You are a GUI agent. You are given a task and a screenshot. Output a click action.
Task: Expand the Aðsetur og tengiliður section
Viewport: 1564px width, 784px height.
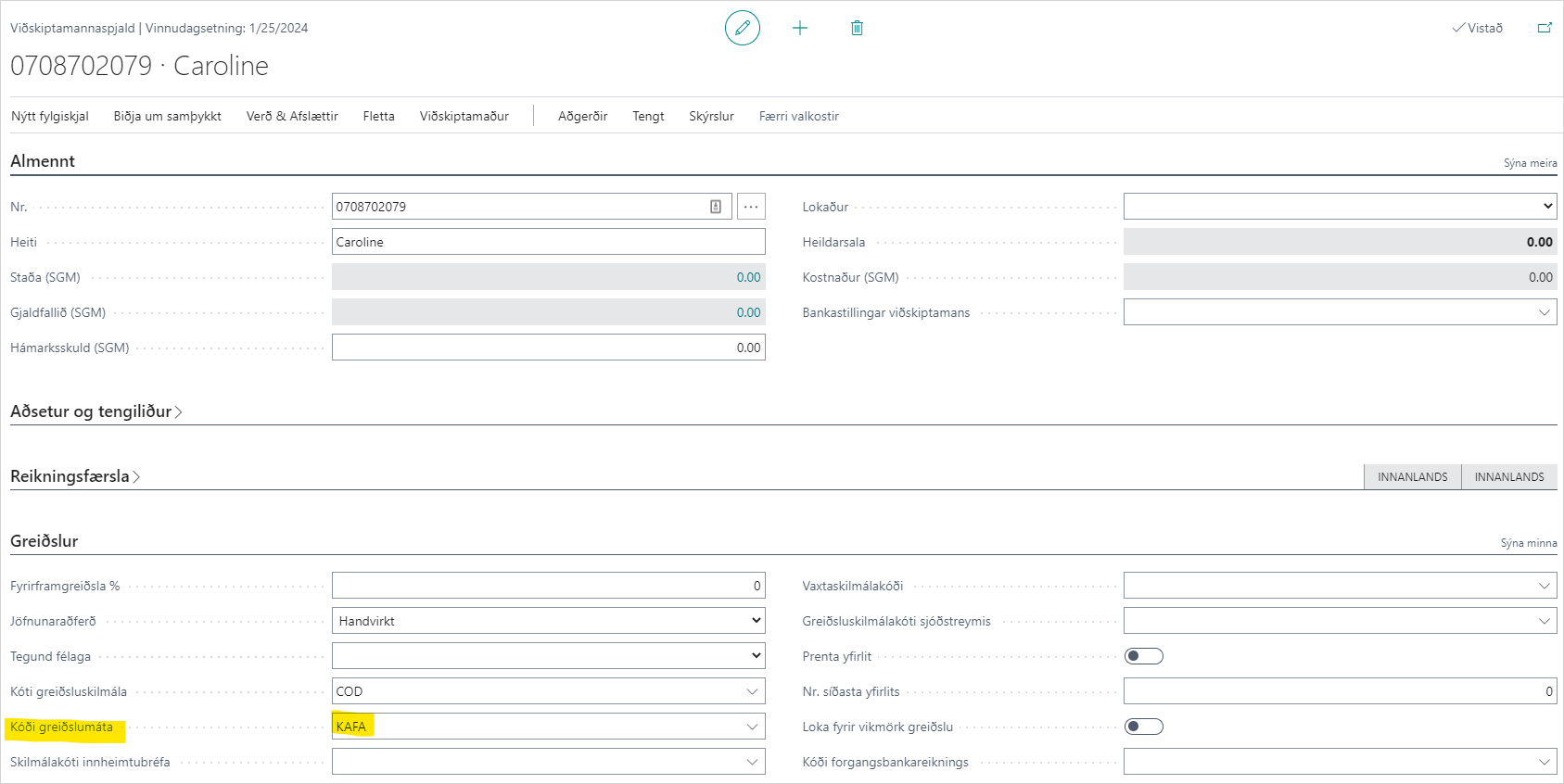[x=95, y=411]
